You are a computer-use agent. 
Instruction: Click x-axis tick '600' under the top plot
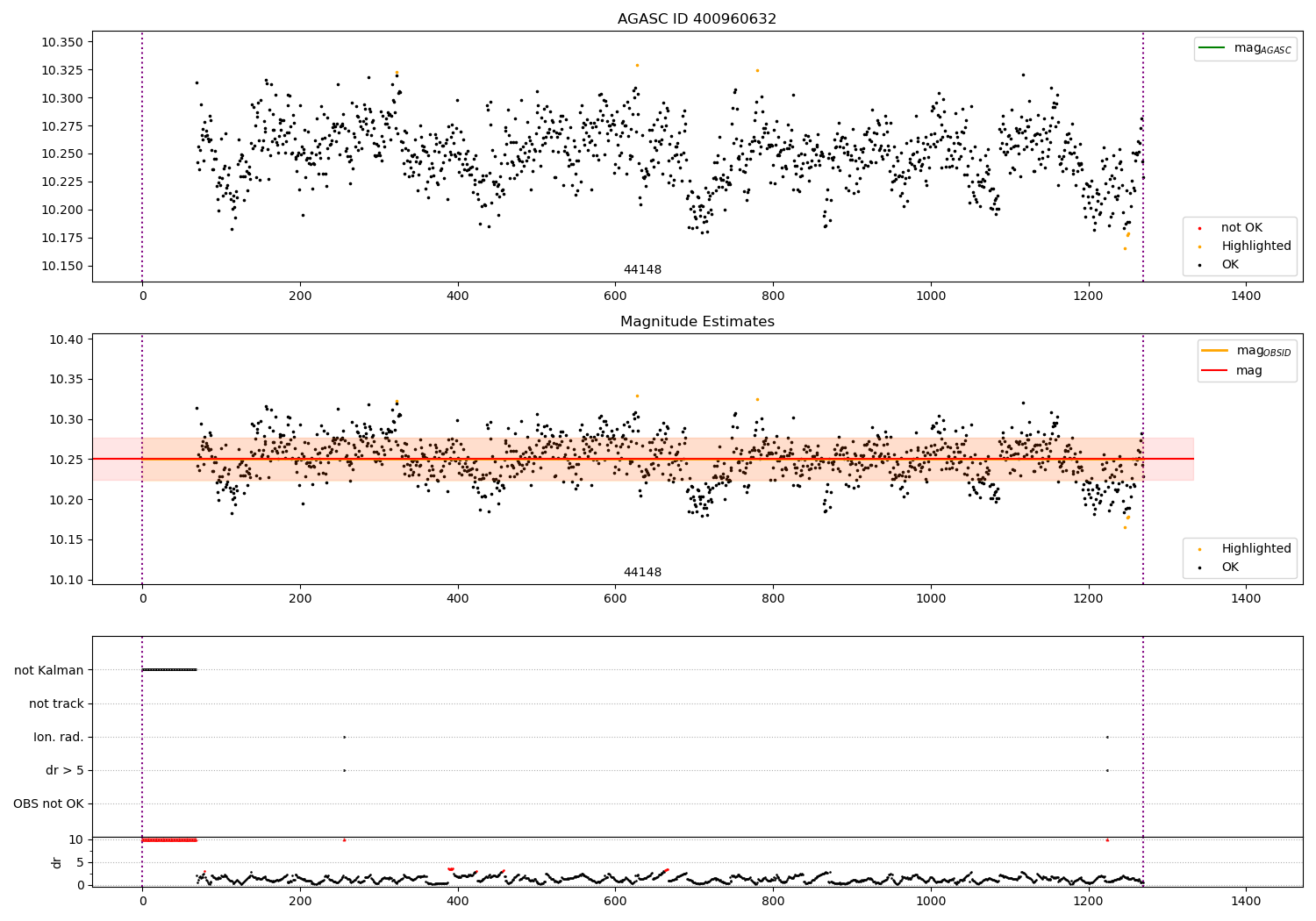[615, 296]
